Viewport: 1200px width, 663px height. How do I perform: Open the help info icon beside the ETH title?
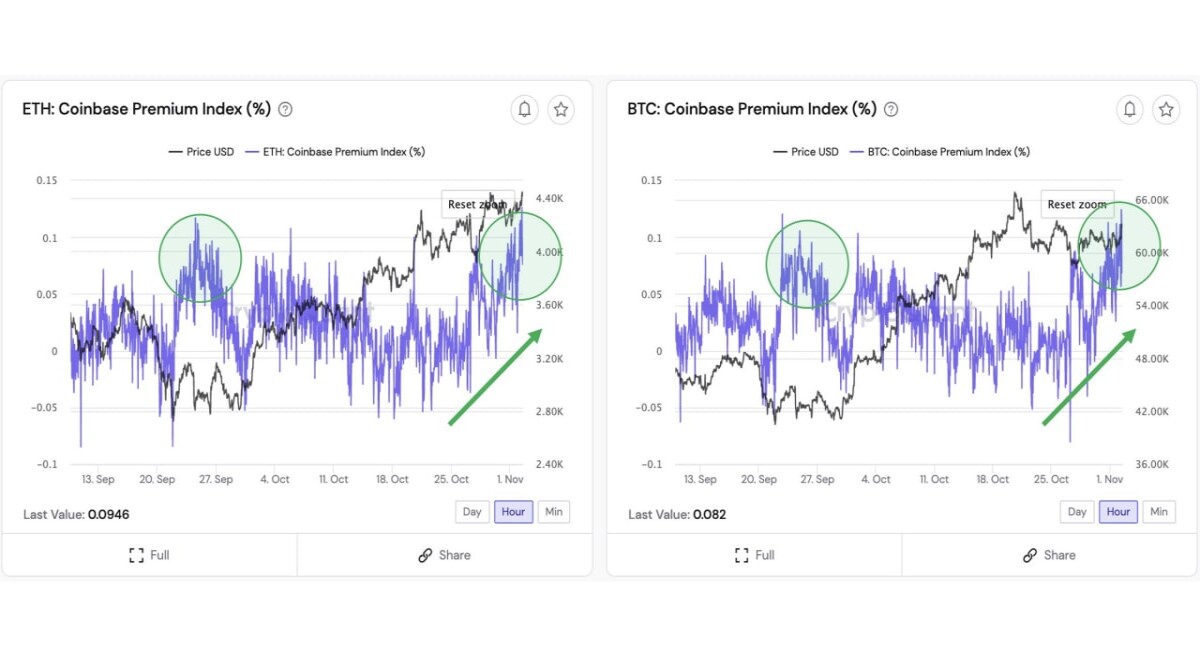coord(285,109)
